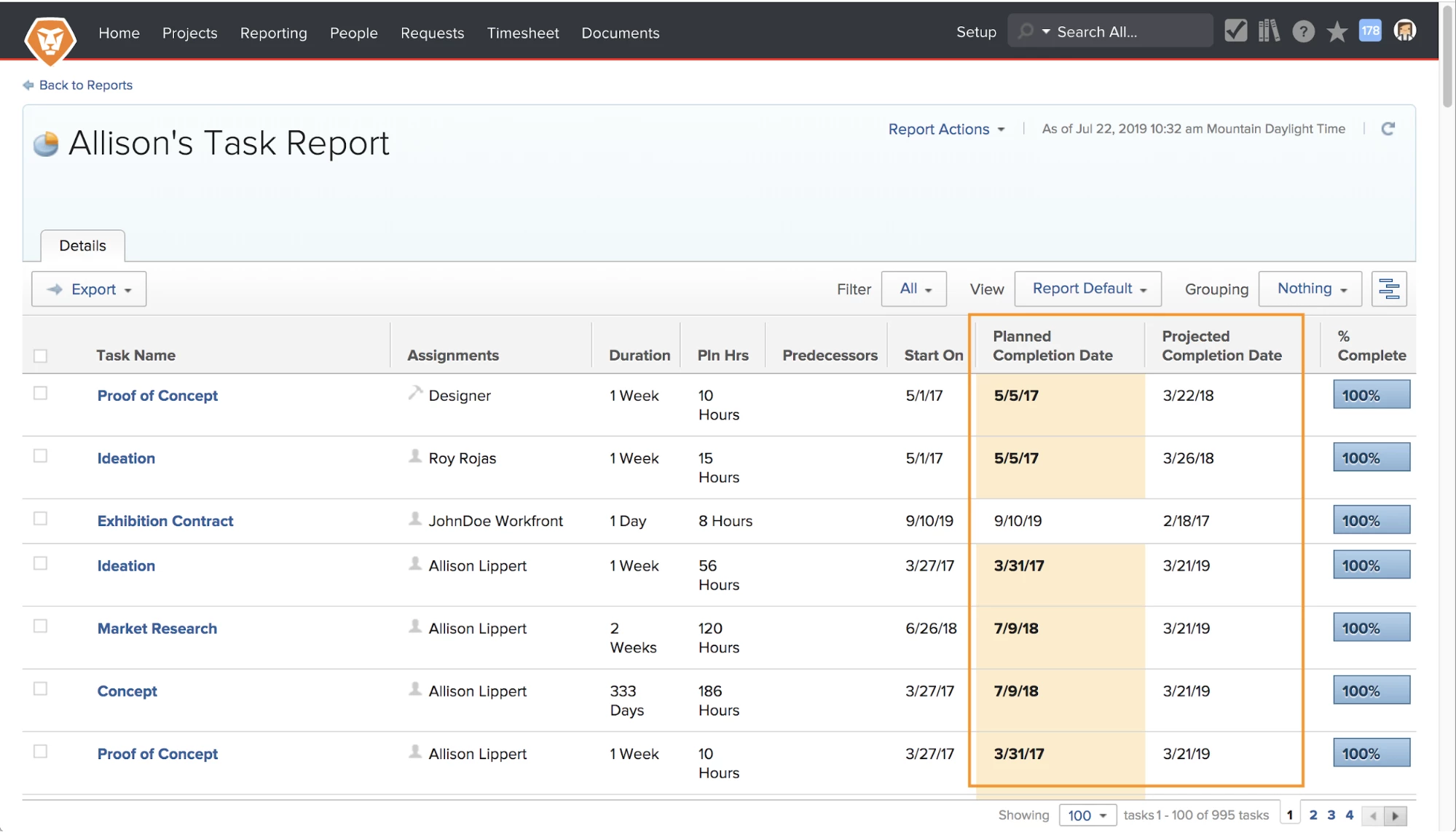This screenshot has width=1456, height=832.
Task: Toggle the select-all checkbox in table header
Action: coord(41,356)
